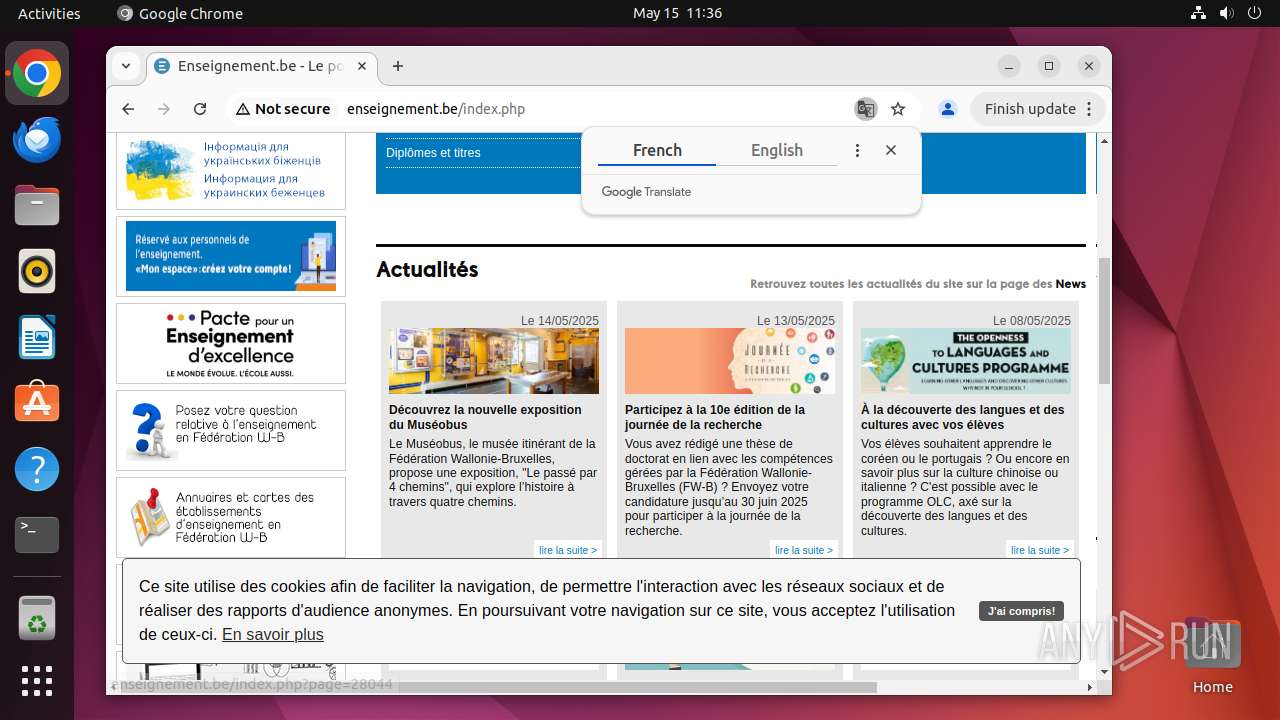Click the volume icon in top bar

(x=1226, y=13)
